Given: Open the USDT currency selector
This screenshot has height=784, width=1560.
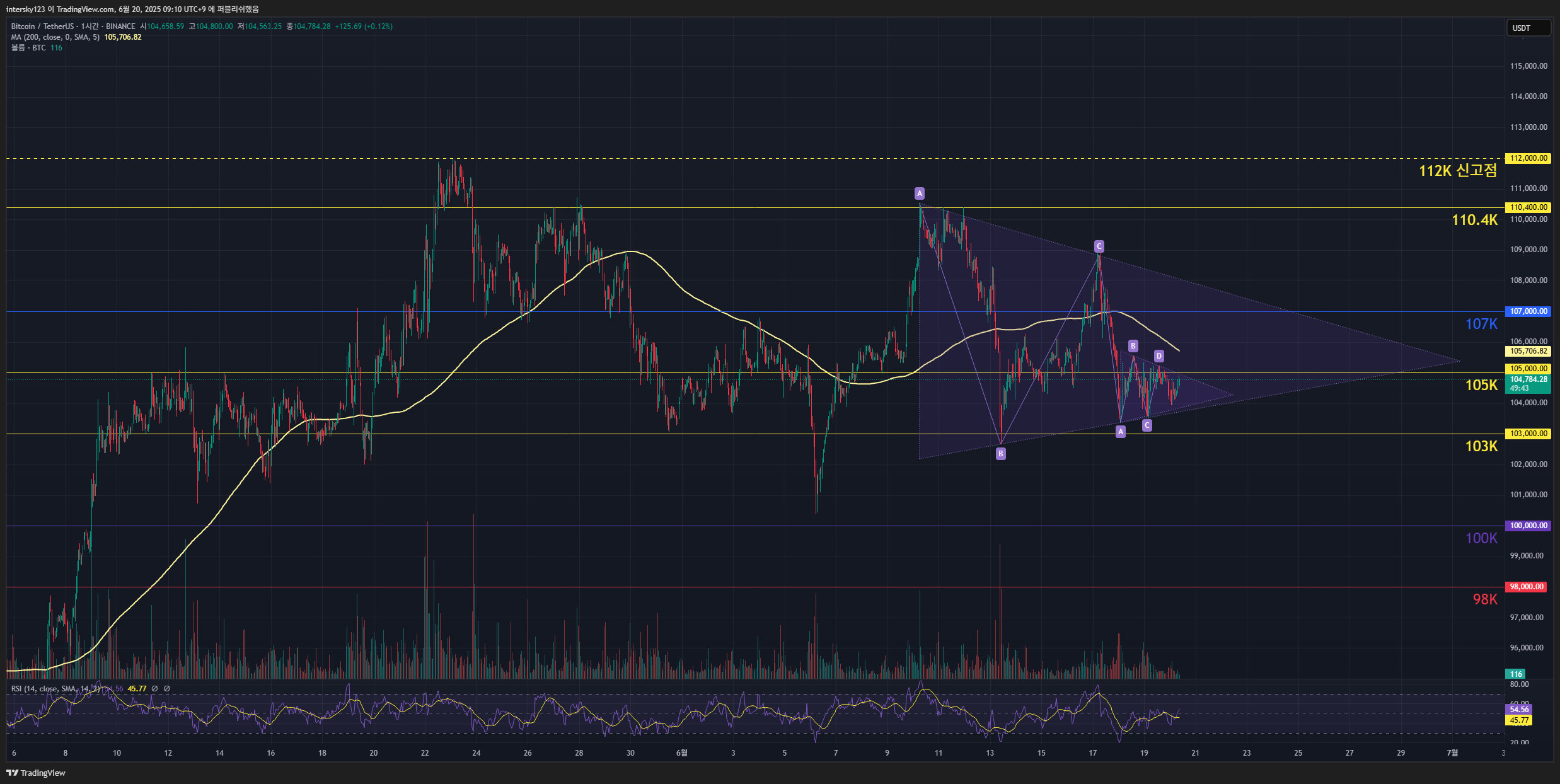Looking at the screenshot, I should pyautogui.click(x=1528, y=28).
